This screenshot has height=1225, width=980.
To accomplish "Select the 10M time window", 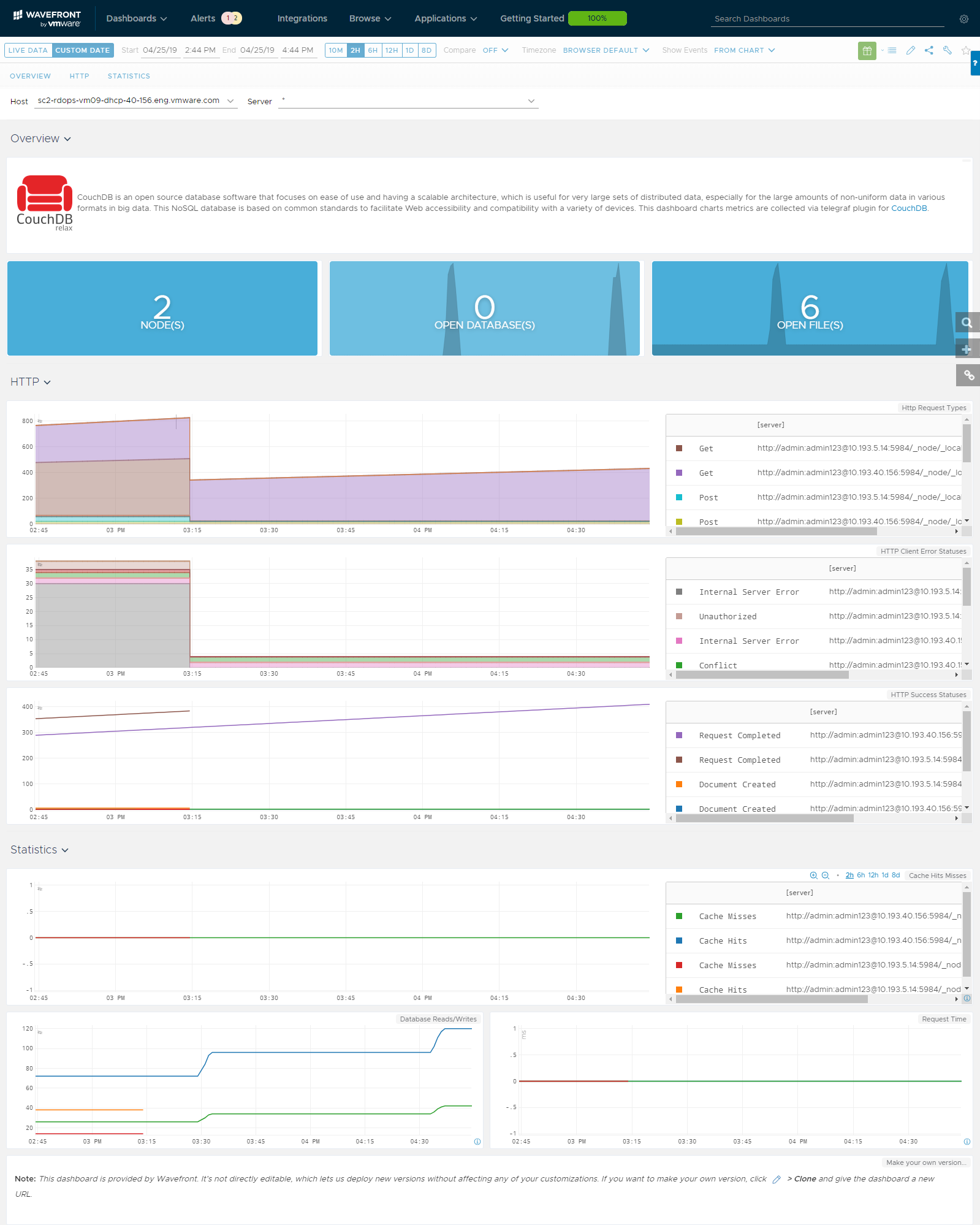I will point(336,50).
